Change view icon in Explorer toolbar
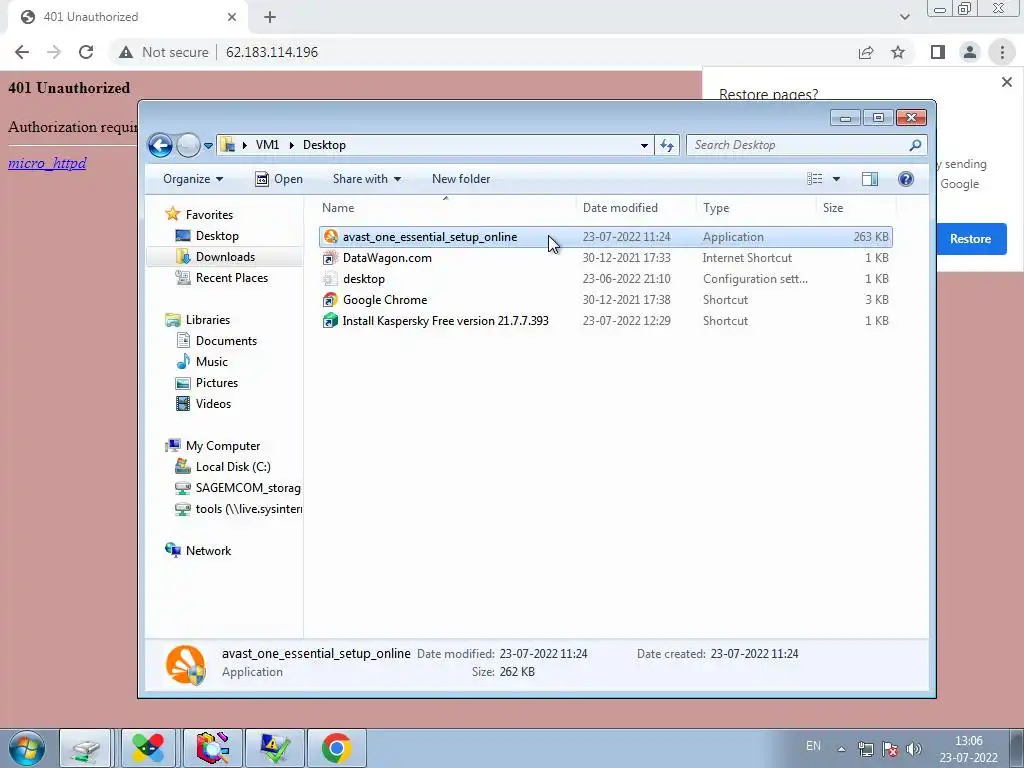 [814, 179]
